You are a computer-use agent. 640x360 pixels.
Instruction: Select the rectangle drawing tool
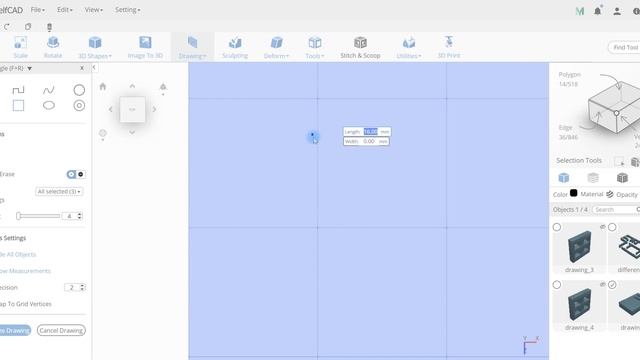point(18,106)
